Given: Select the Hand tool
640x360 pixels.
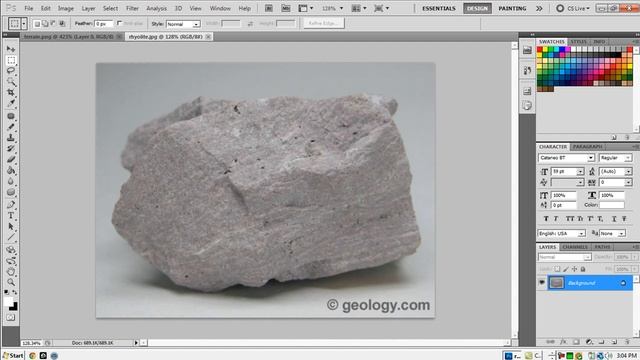Looking at the screenshot, I should 11,271.
